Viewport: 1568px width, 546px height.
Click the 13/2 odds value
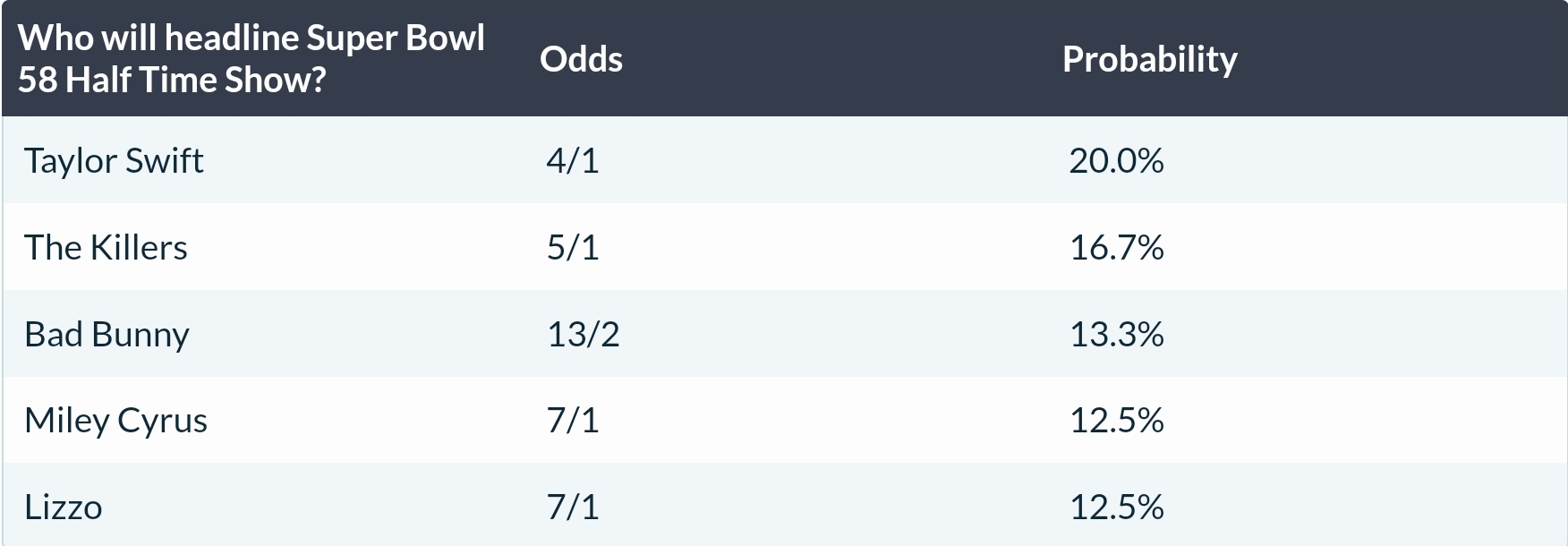(583, 334)
